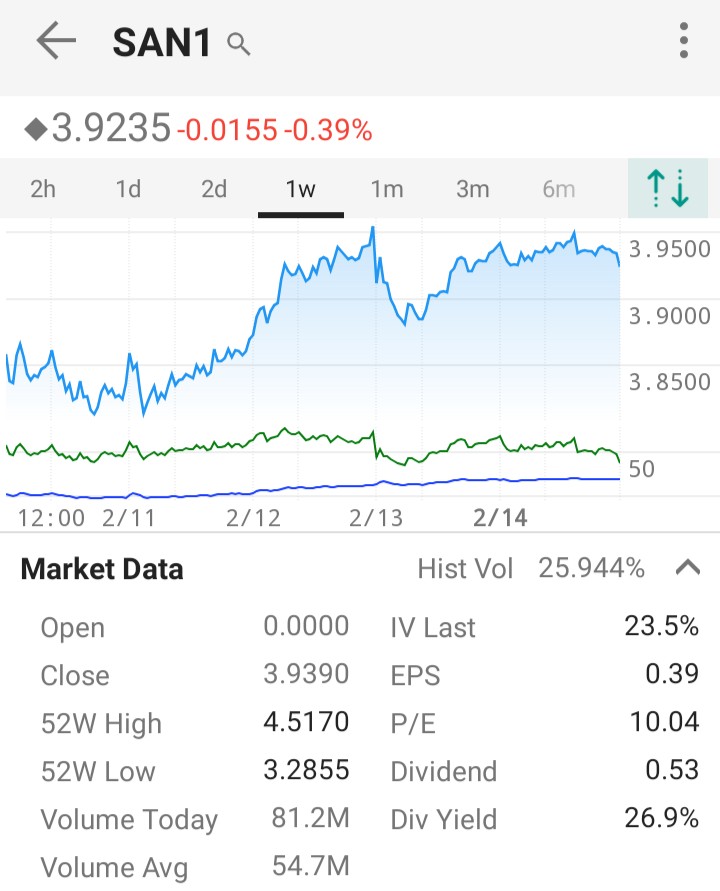Show the 1m chart range
Screen dimensions: 720x891
click(386, 189)
